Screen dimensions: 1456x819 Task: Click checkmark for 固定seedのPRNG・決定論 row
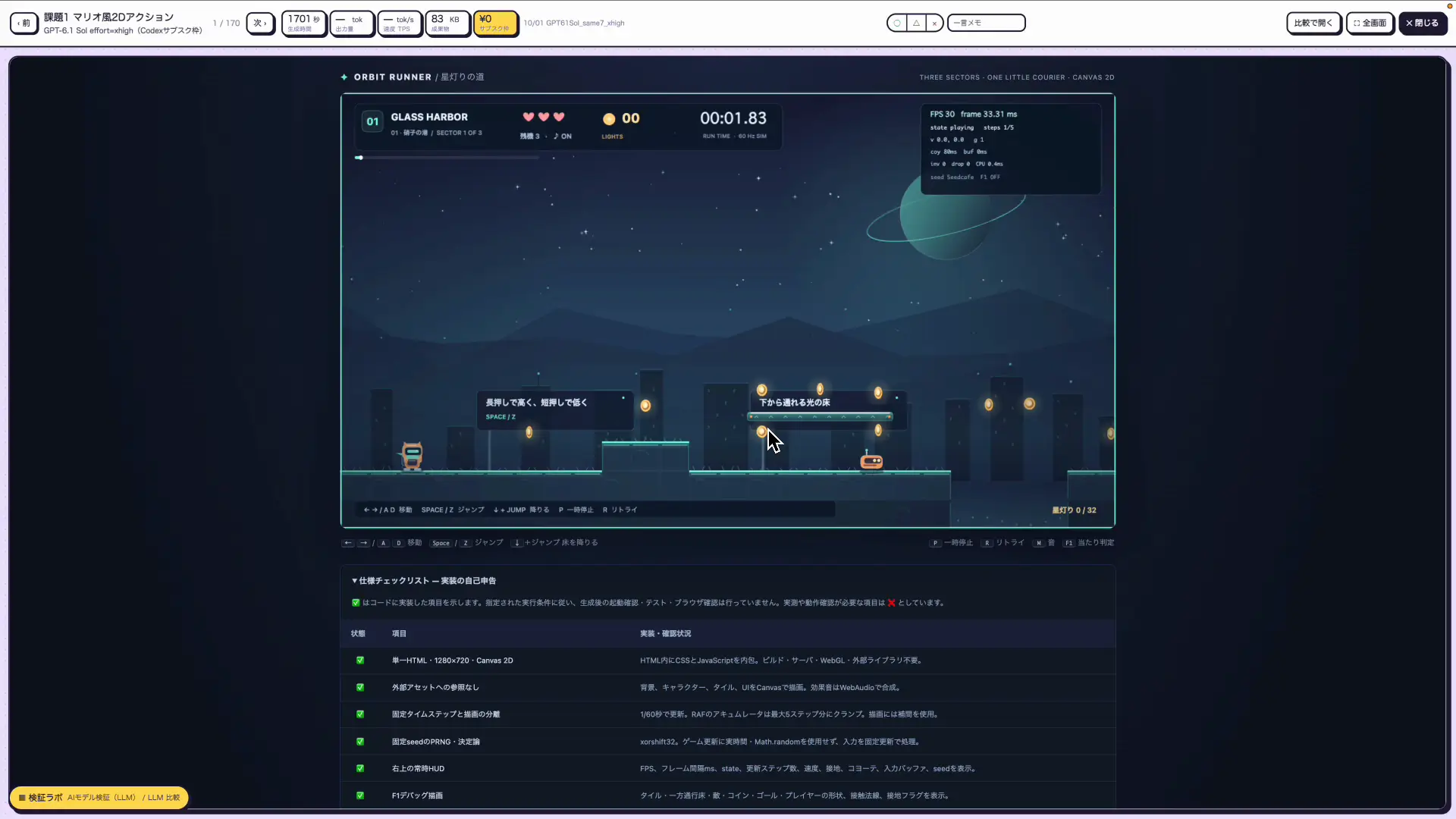(360, 742)
